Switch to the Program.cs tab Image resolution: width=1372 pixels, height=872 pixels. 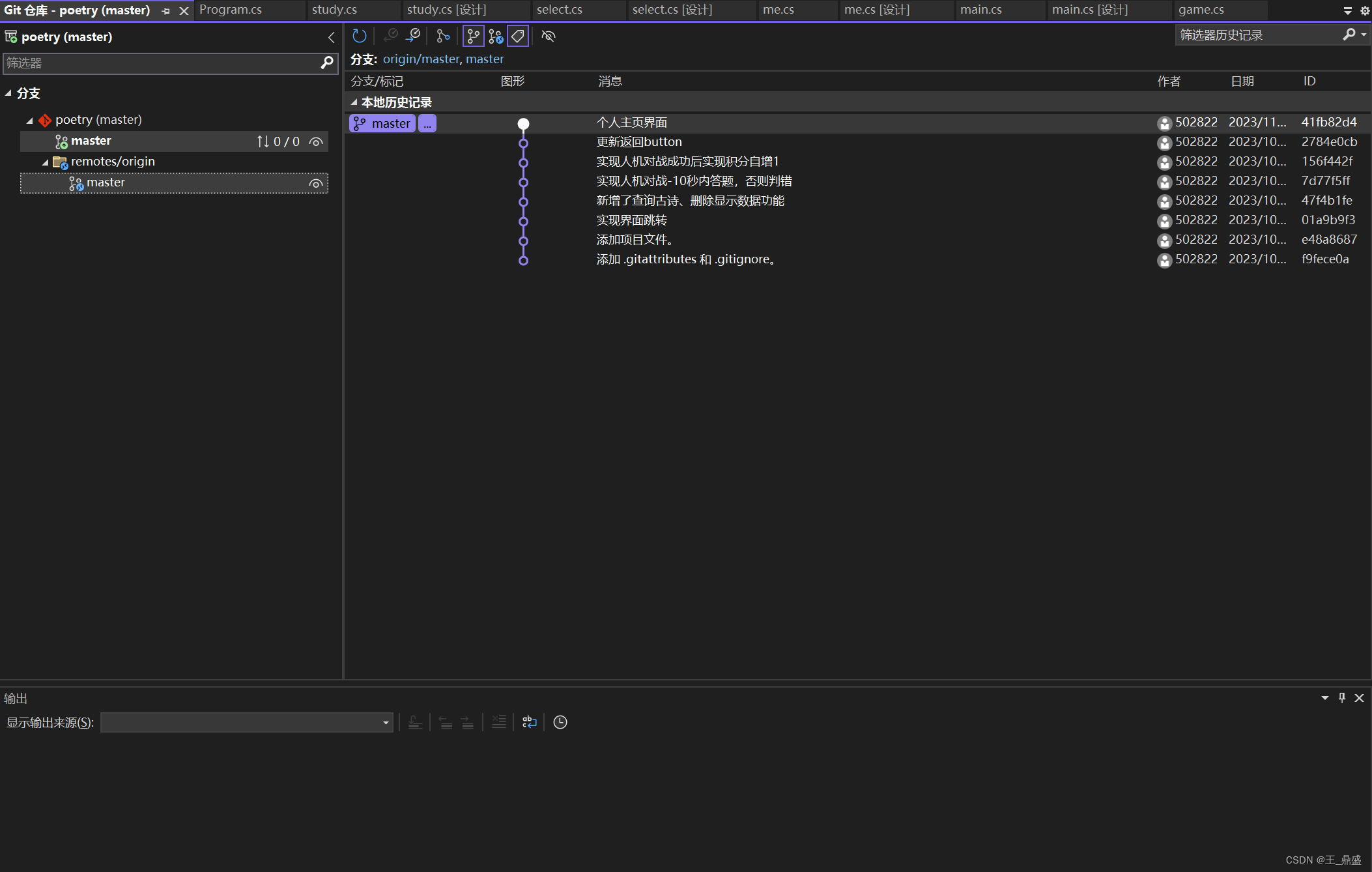(231, 10)
